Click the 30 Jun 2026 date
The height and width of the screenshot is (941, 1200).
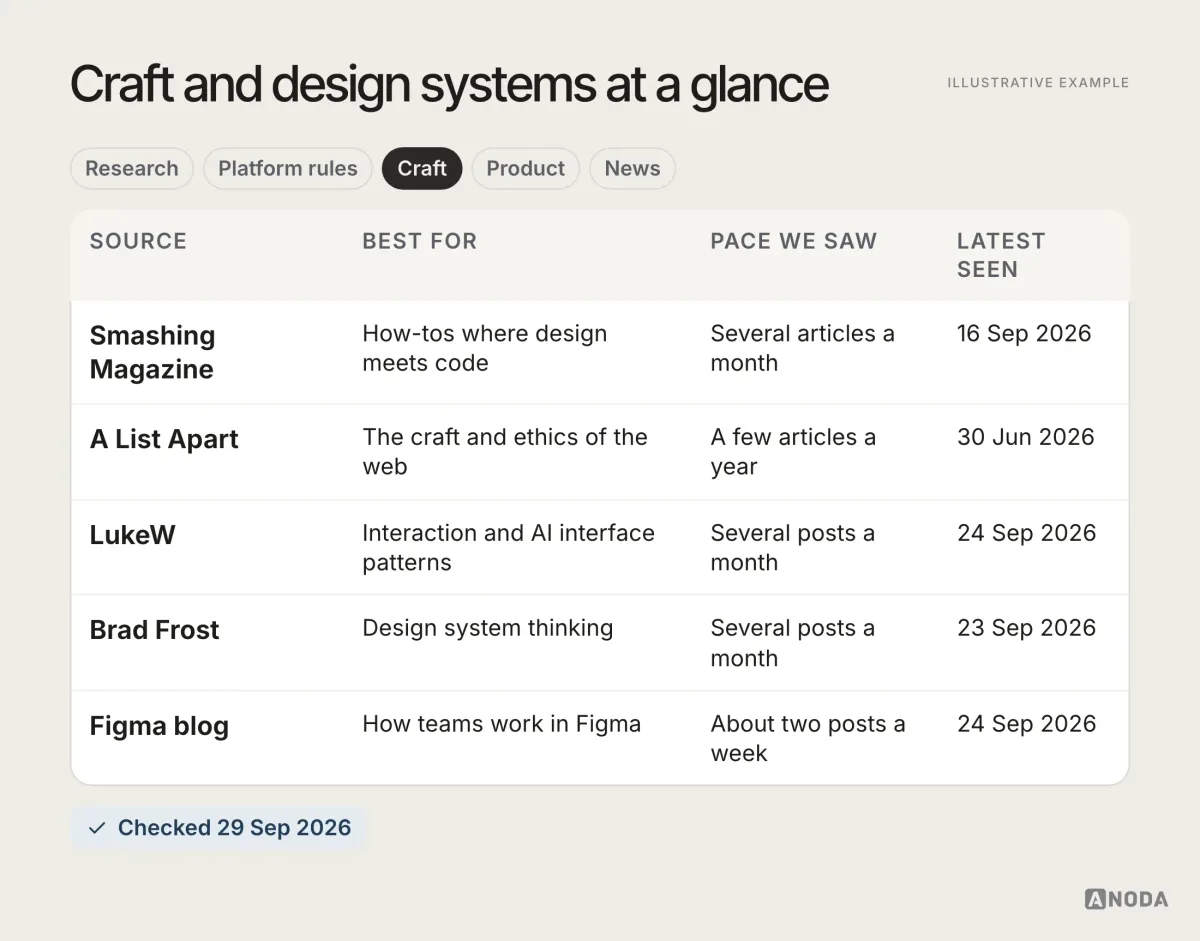coord(1026,437)
